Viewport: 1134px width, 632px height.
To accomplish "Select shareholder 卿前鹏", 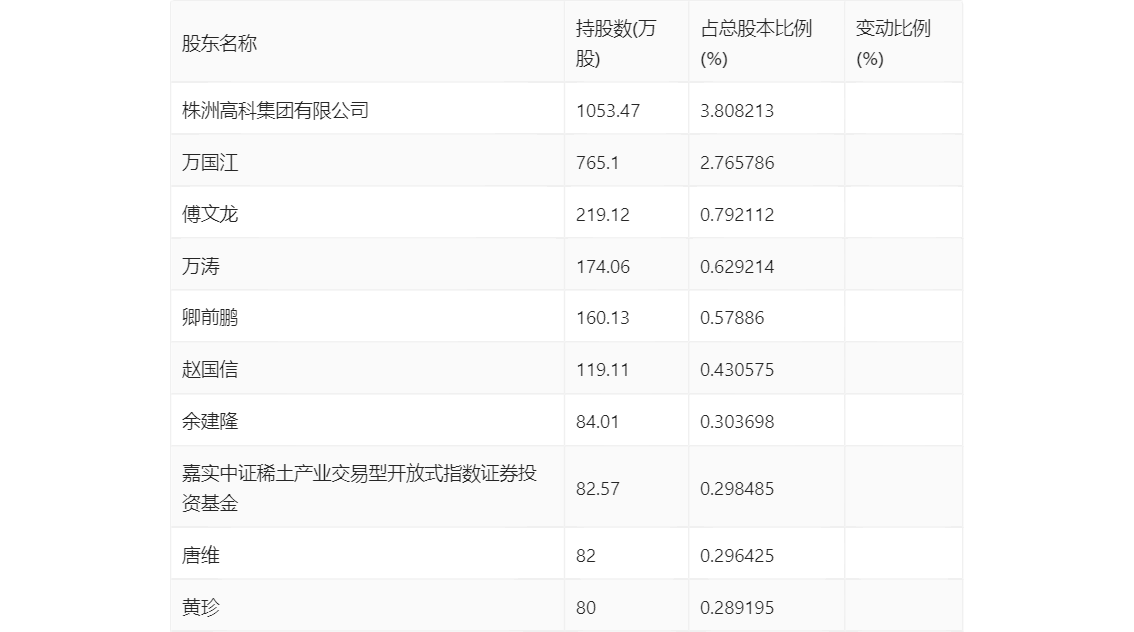I will tap(210, 317).
